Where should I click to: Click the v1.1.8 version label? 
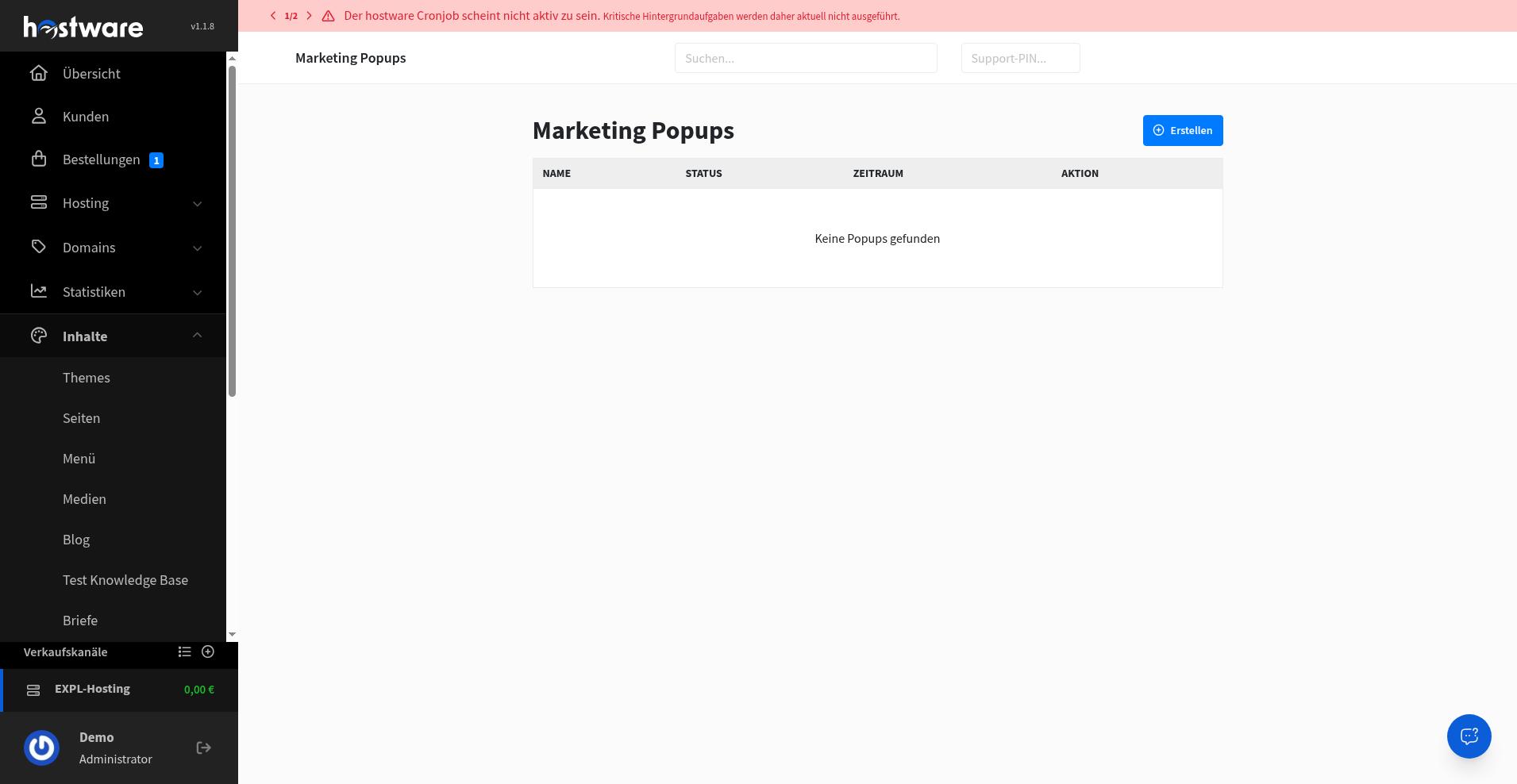point(202,26)
